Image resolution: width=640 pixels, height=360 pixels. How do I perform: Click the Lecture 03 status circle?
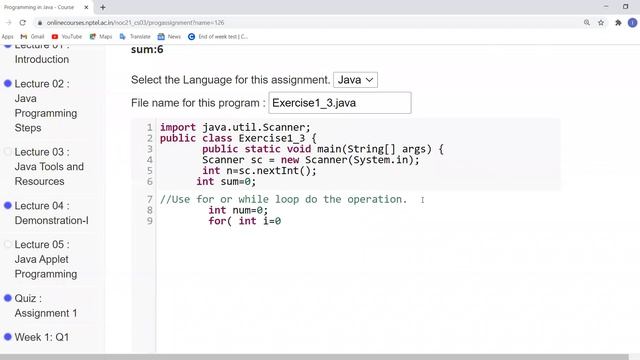click(x=8, y=152)
